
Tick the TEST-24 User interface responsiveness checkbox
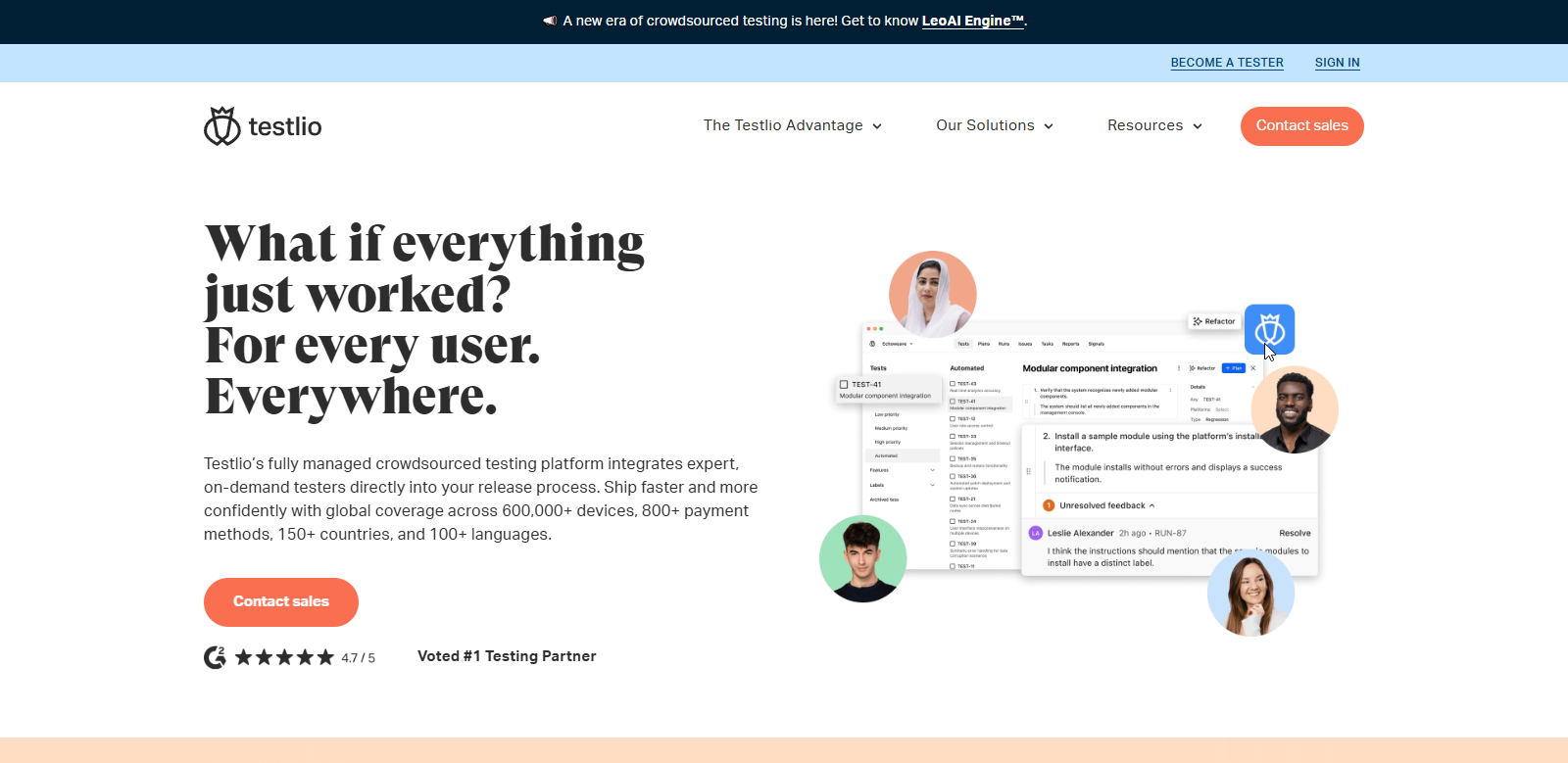pyautogui.click(x=953, y=521)
